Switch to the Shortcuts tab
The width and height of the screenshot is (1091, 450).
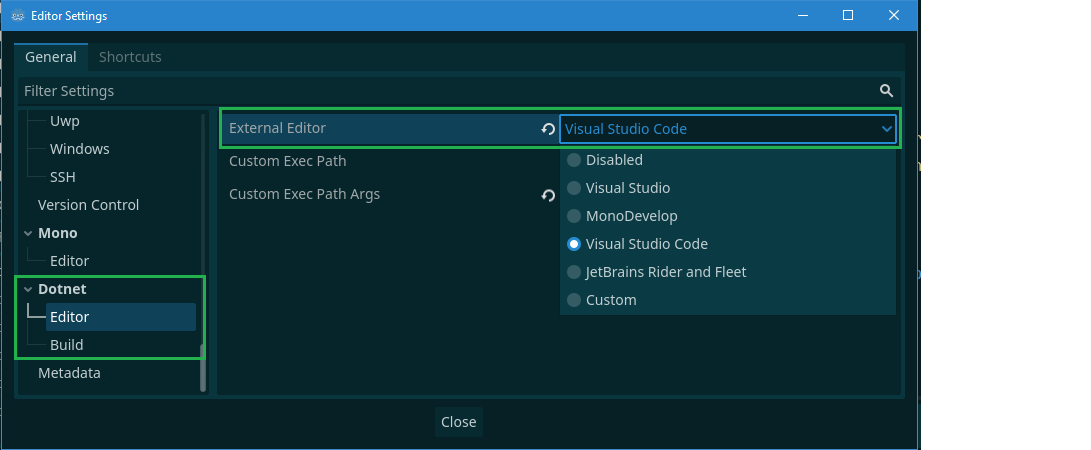[x=130, y=57]
